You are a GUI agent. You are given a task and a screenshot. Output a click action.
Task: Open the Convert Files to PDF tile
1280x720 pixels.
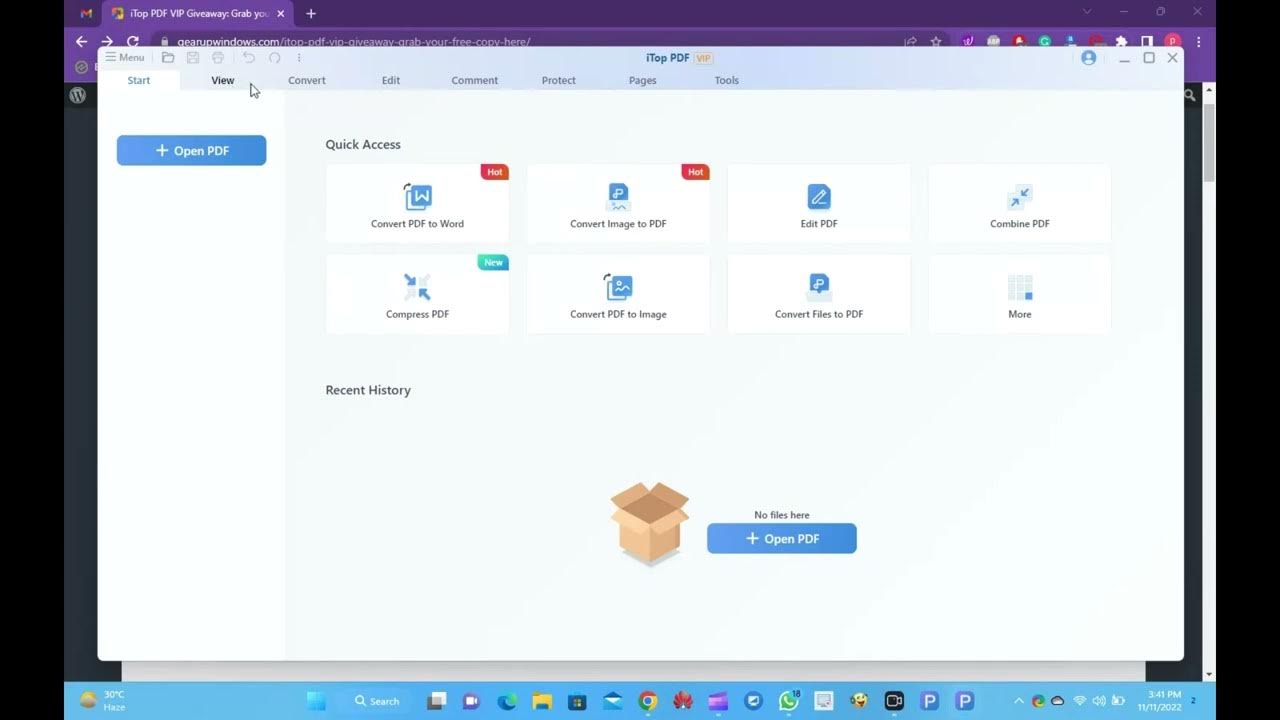click(x=819, y=294)
